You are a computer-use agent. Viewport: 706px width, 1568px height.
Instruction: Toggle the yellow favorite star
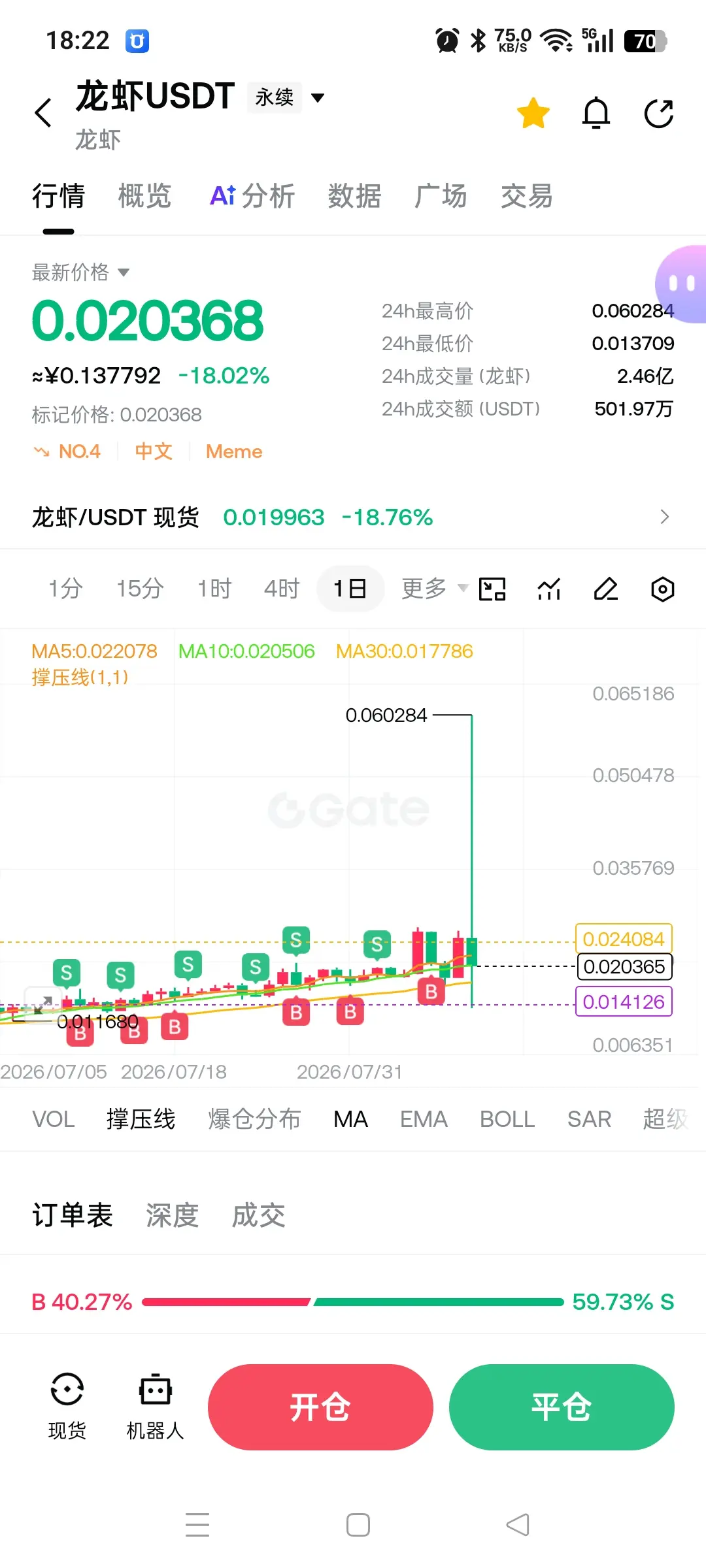533,113
